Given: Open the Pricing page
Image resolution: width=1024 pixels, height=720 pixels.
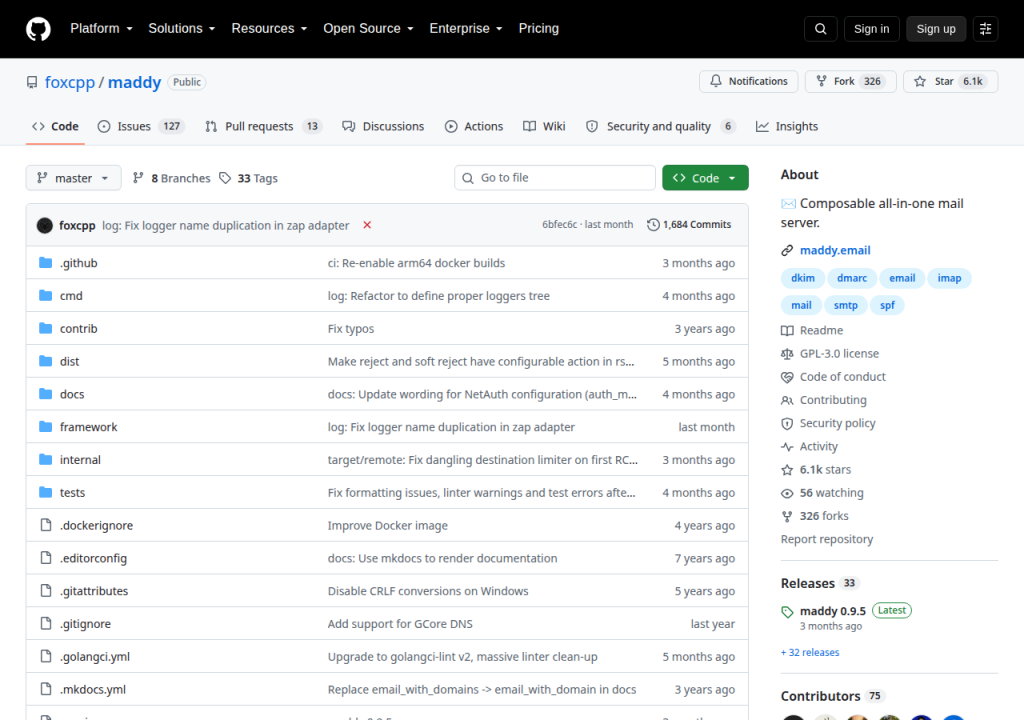Looking at the screenshot, I should click(x=539, y=29).
